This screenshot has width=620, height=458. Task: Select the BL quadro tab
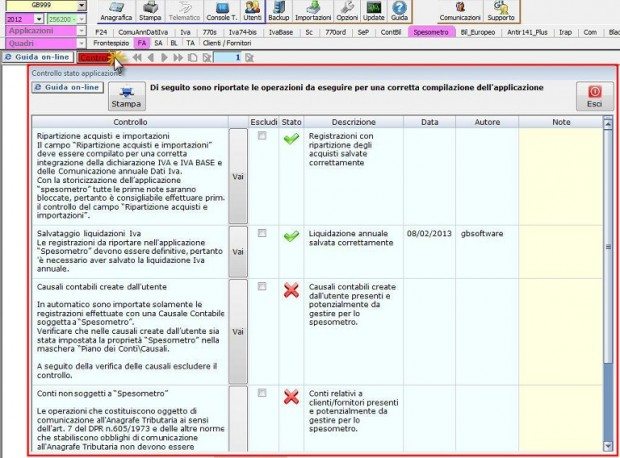point(174,43)
